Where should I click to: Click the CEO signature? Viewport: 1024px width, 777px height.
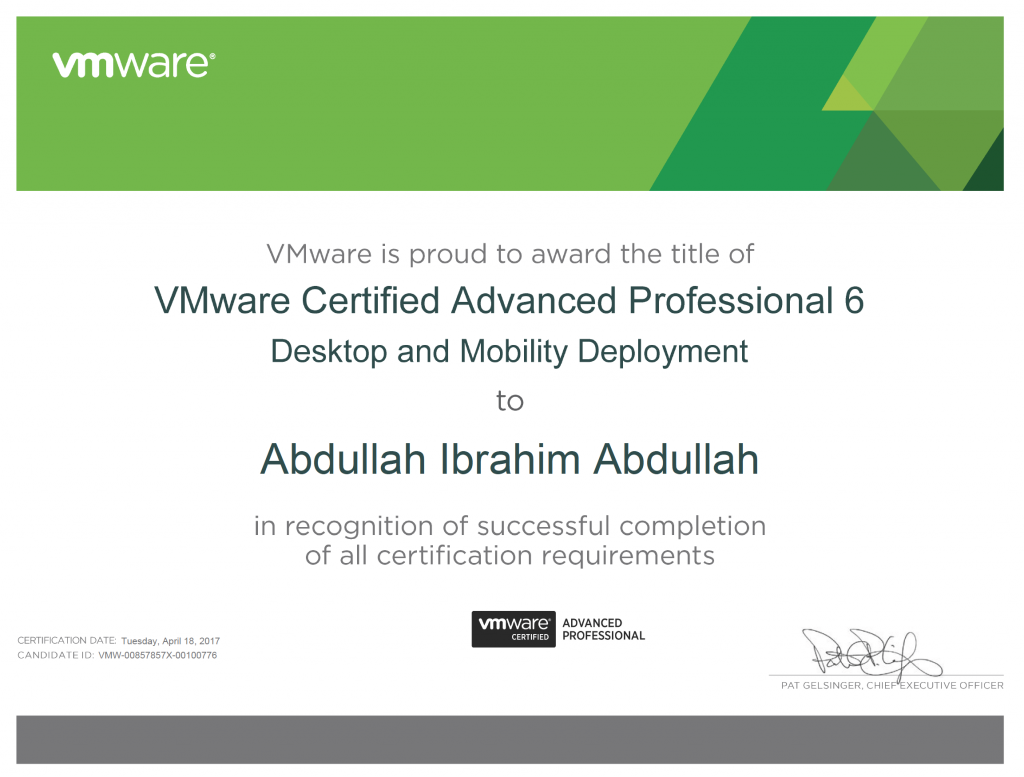[872, 655]
